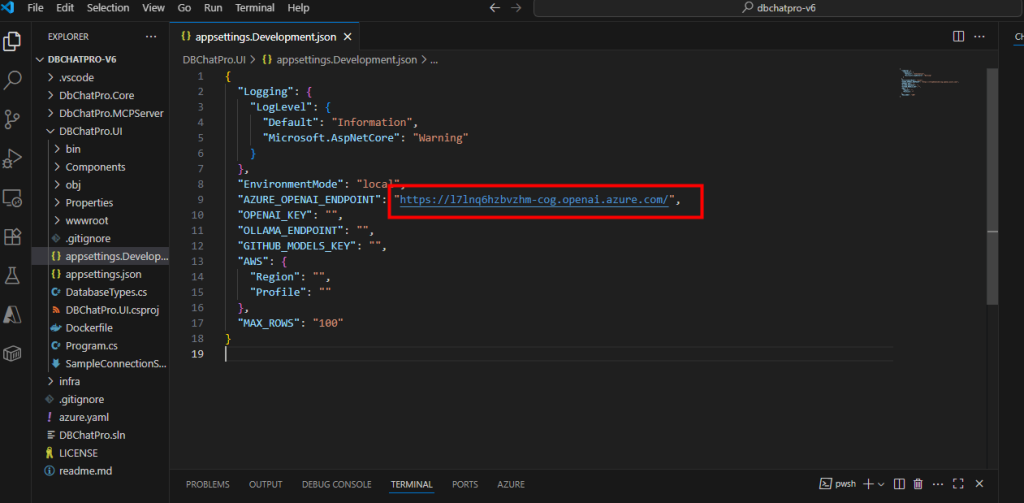Viewport: 1024px width, 503px height.
Task: Open appsettings.json in the explorer
Action: [x=101, y=274]
